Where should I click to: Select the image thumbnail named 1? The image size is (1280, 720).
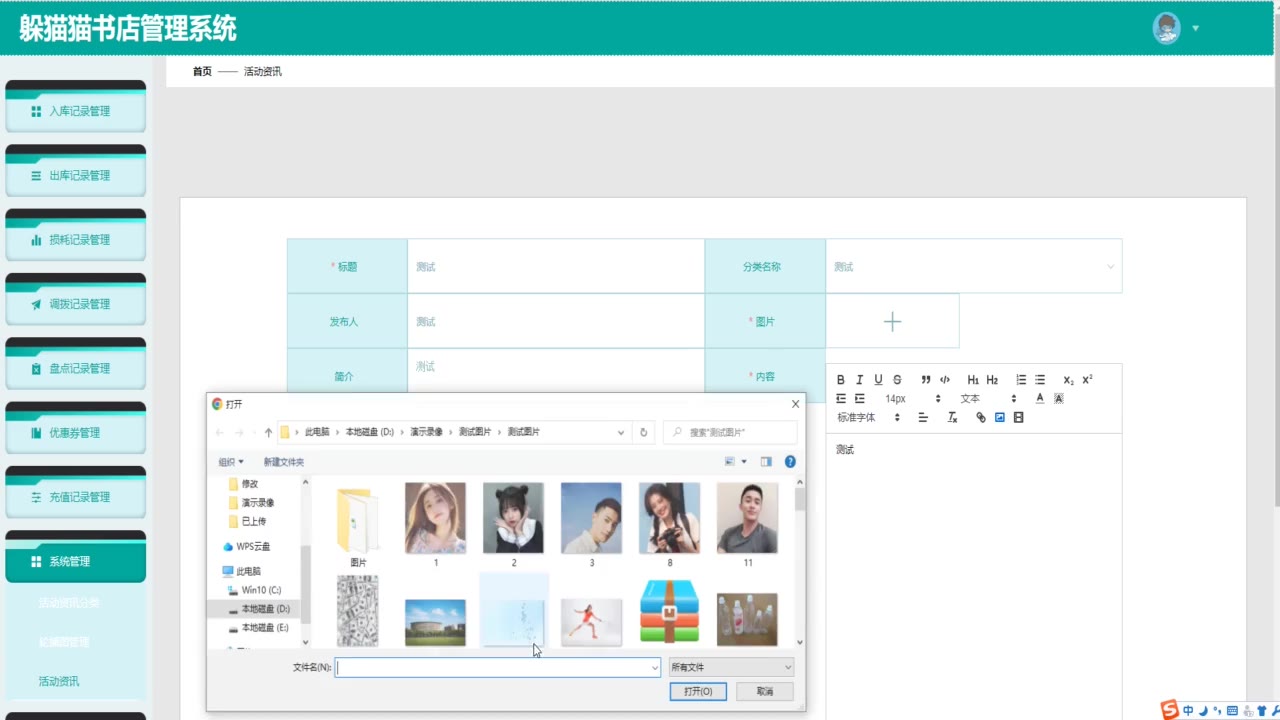(x=435, y=525)
